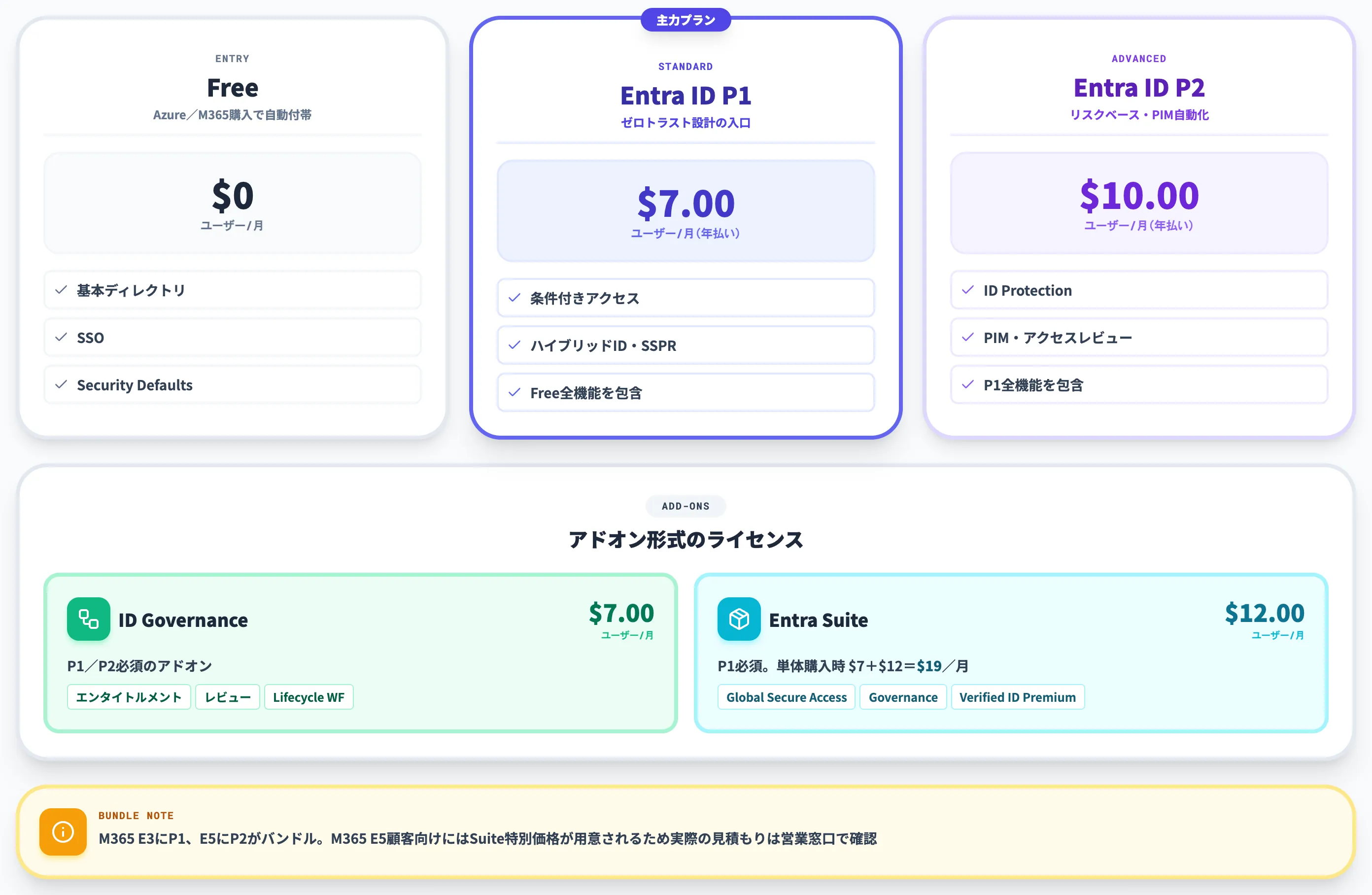Click the リスクベース・PIM自動化 subtitle

point(1139,115)
